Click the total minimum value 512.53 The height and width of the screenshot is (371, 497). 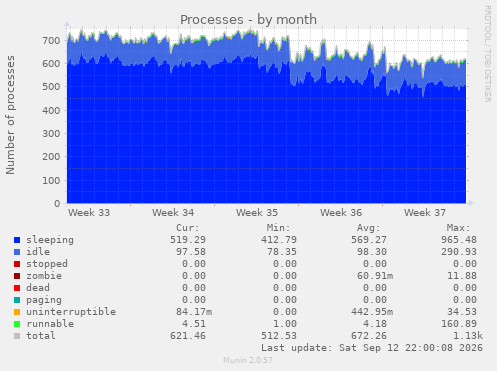pos(279,336)
